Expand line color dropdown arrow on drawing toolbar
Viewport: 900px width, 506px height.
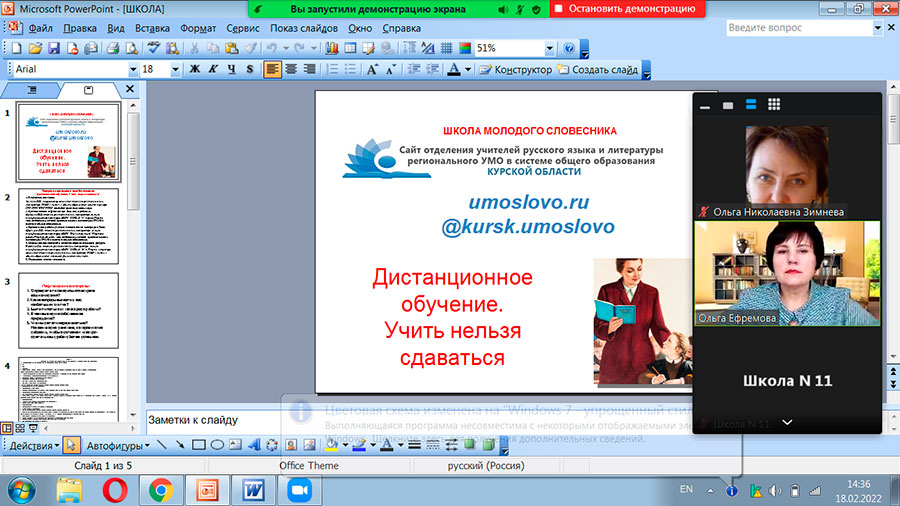373,445
